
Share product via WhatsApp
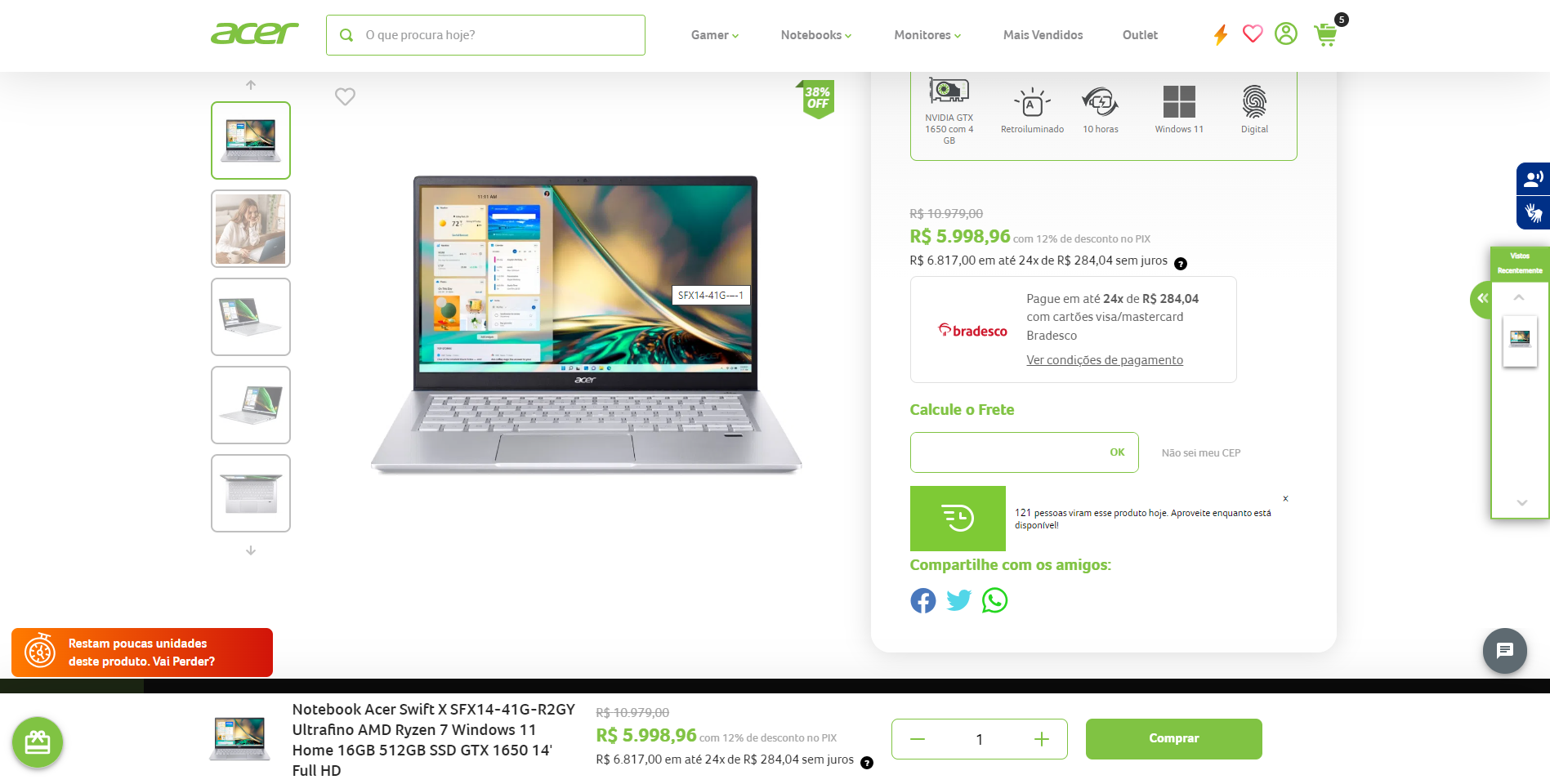994,600
